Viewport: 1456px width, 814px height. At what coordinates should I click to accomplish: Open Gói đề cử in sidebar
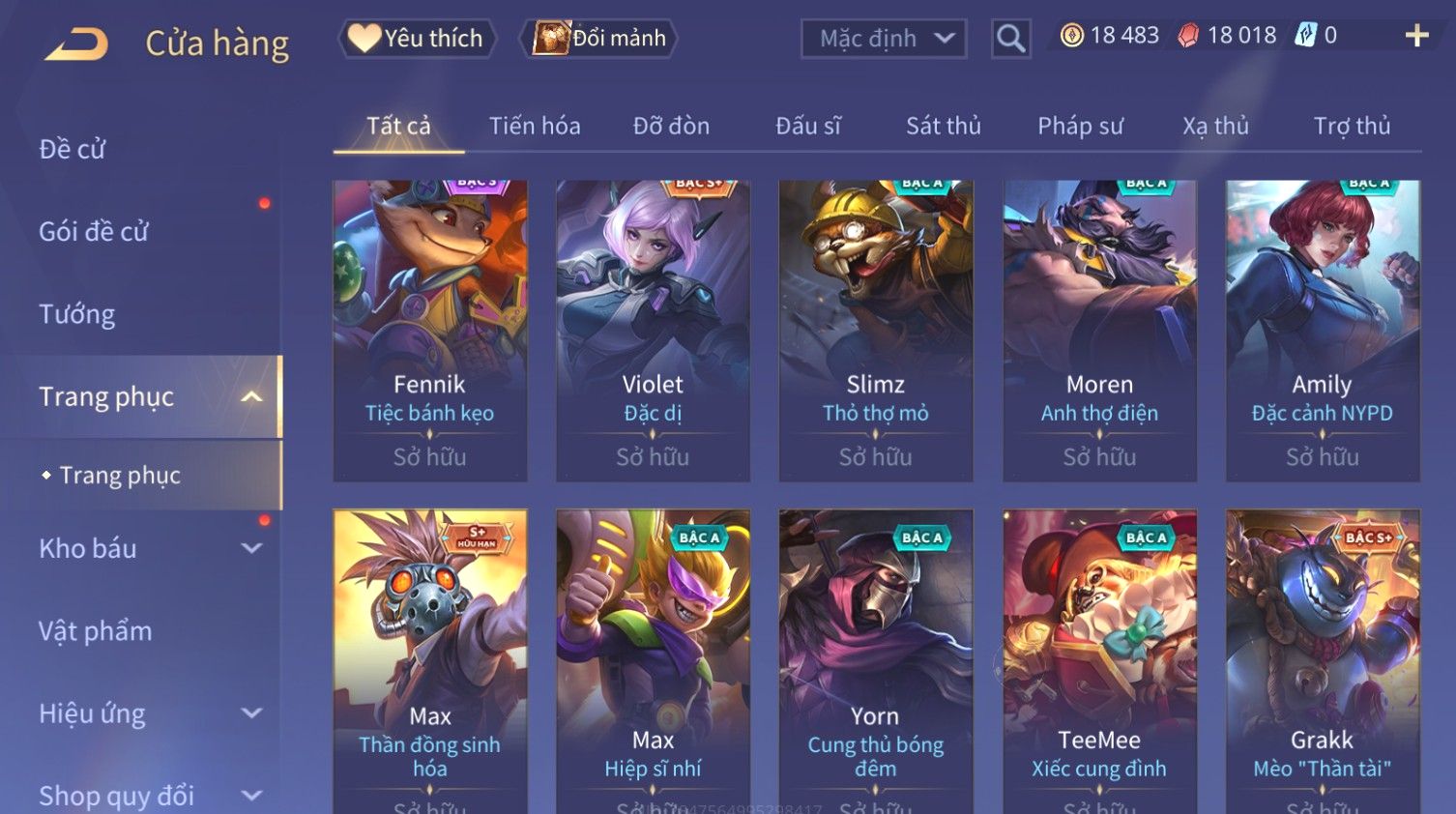click(x=94, y=232)
